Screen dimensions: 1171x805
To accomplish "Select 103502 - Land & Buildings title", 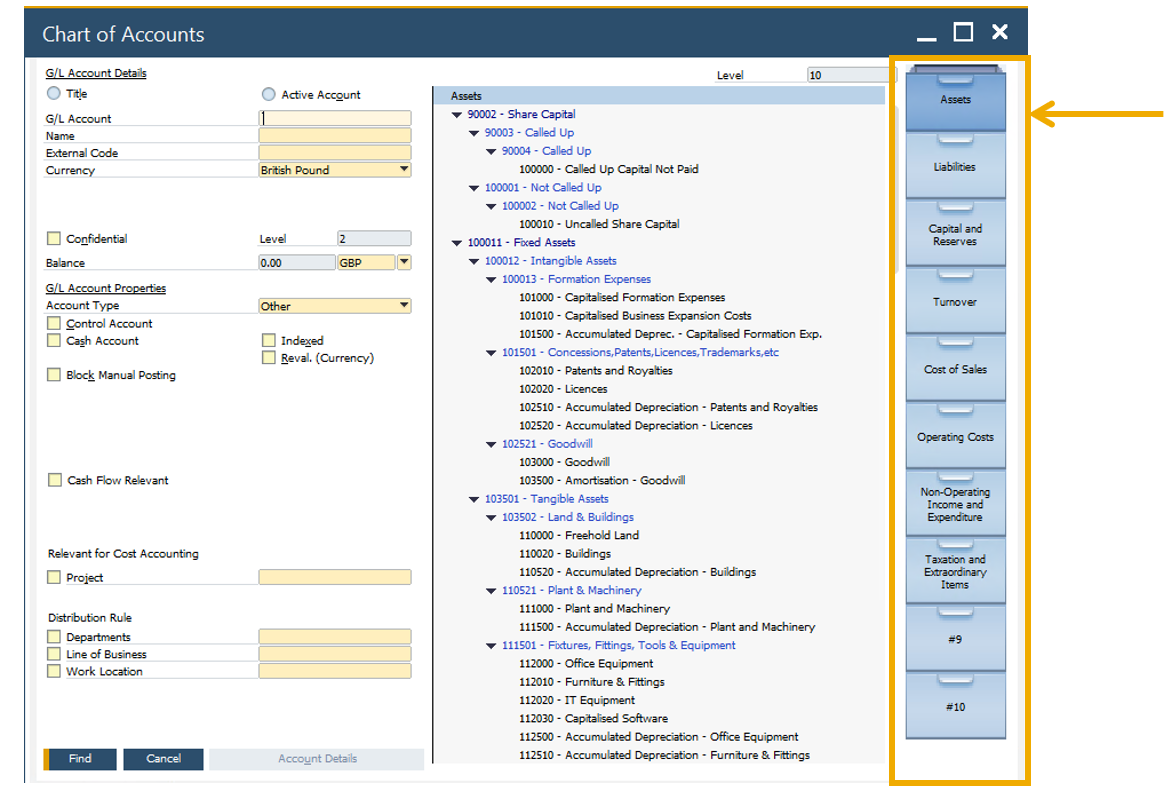I will pyautogui.click(x=568, y=518).
